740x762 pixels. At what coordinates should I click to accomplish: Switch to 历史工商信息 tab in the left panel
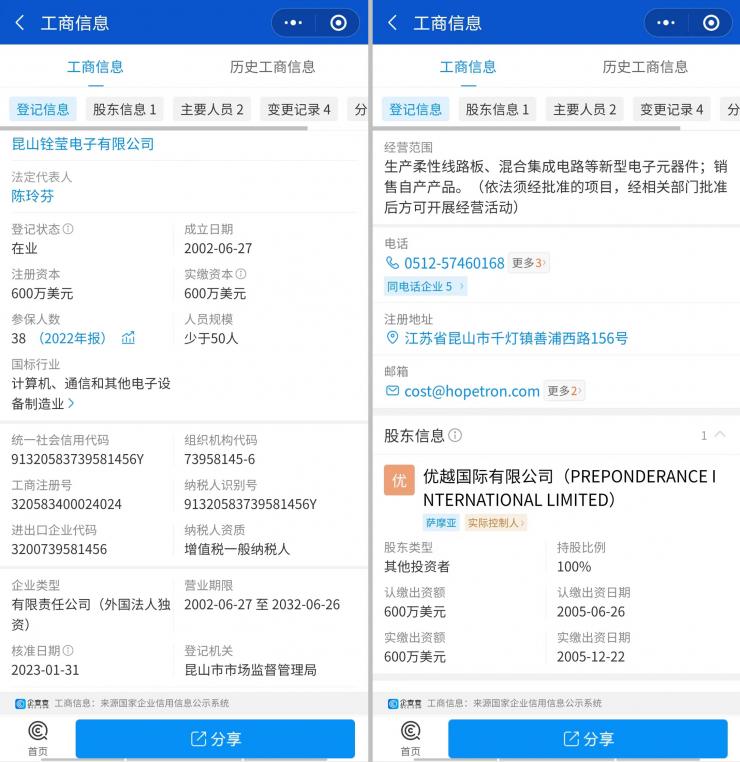[272, 67]
